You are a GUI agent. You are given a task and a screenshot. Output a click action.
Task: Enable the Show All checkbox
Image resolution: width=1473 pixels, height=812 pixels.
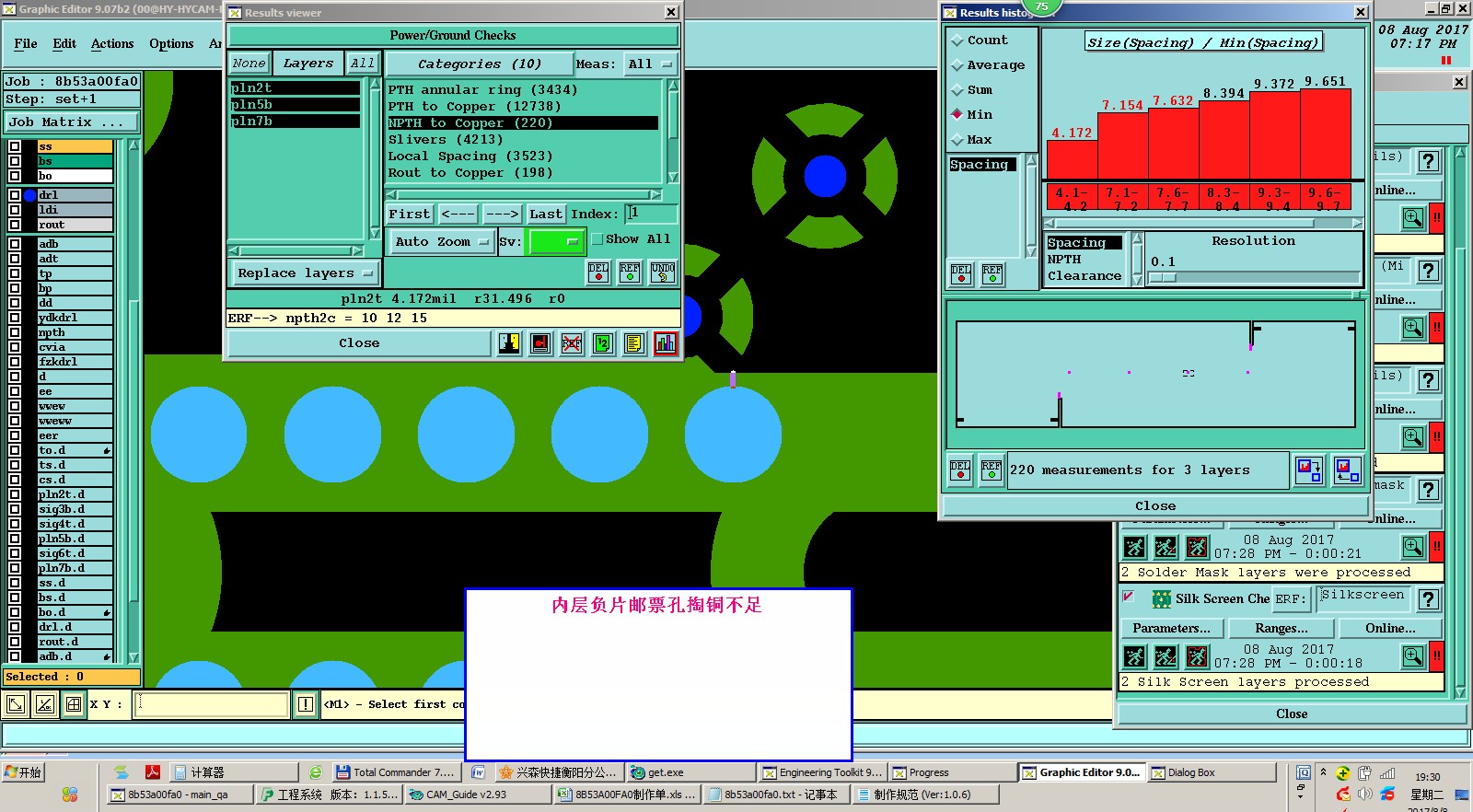pos(597,239)
